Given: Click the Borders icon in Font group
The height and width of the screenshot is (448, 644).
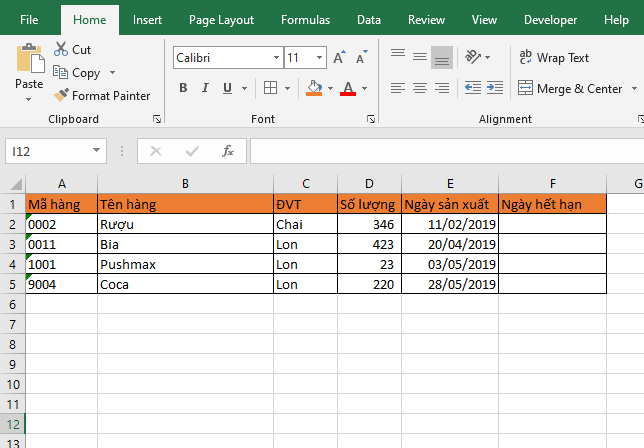Looking at the screenshot, I should pos(270,88).
